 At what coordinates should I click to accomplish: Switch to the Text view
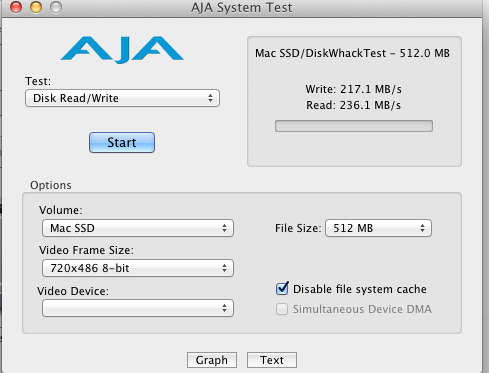point(272,360)
